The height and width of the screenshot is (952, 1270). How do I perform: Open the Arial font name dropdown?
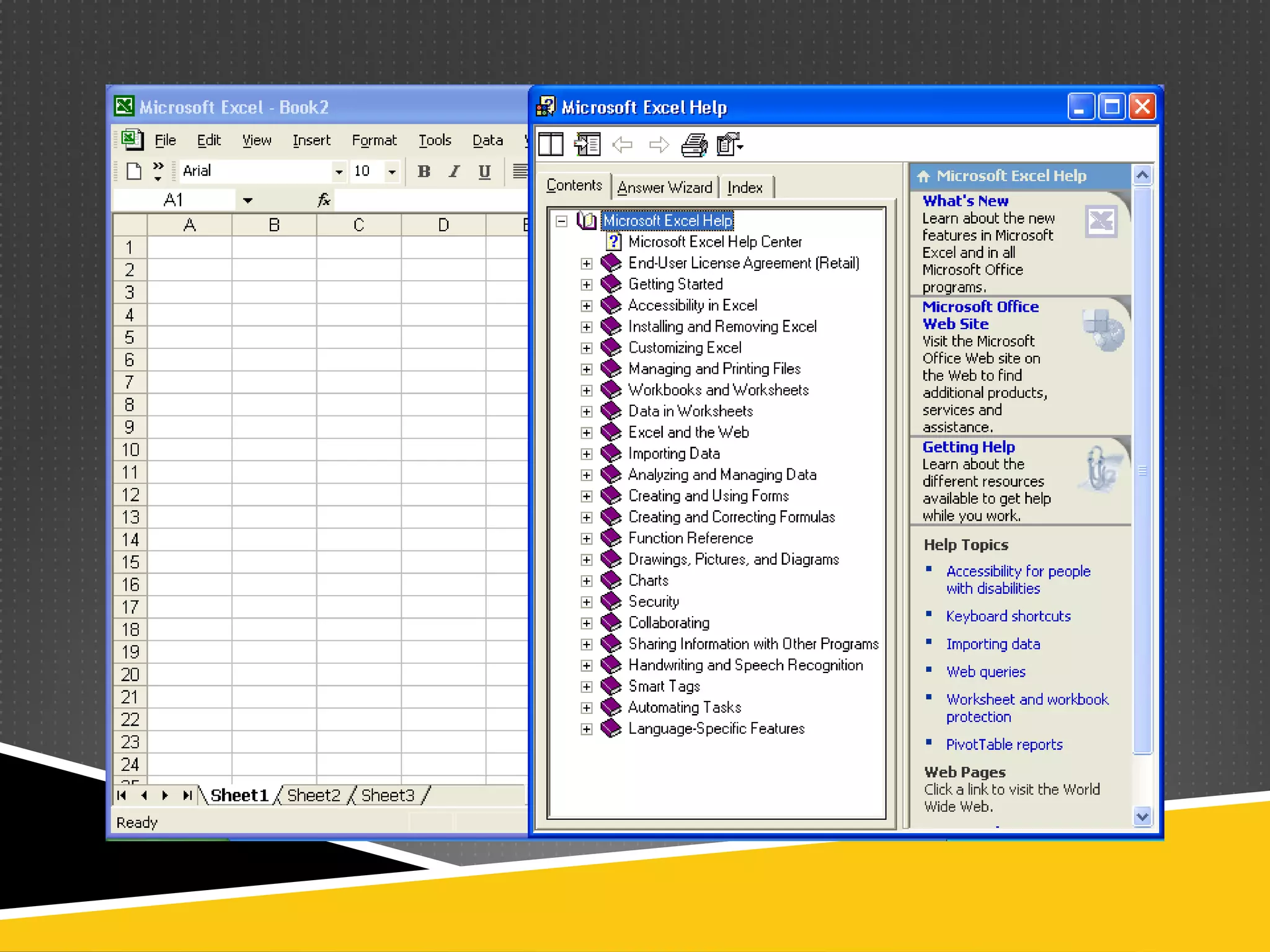339,172
